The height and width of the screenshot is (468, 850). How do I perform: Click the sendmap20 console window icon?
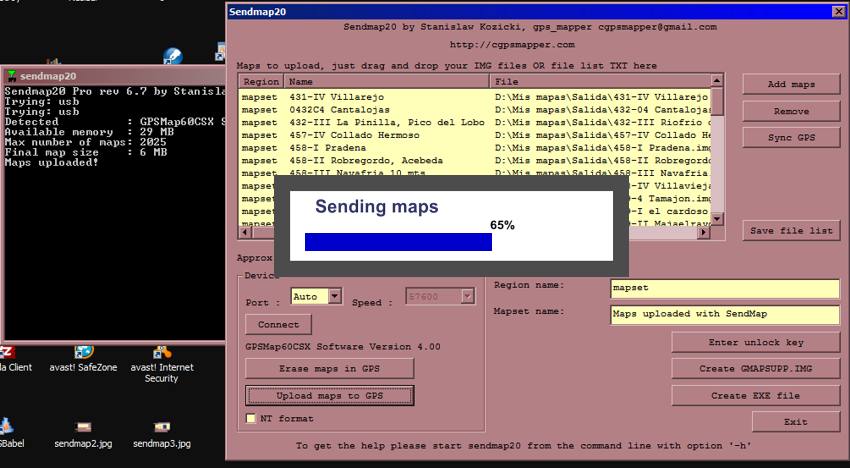click(x=11, y=76)
